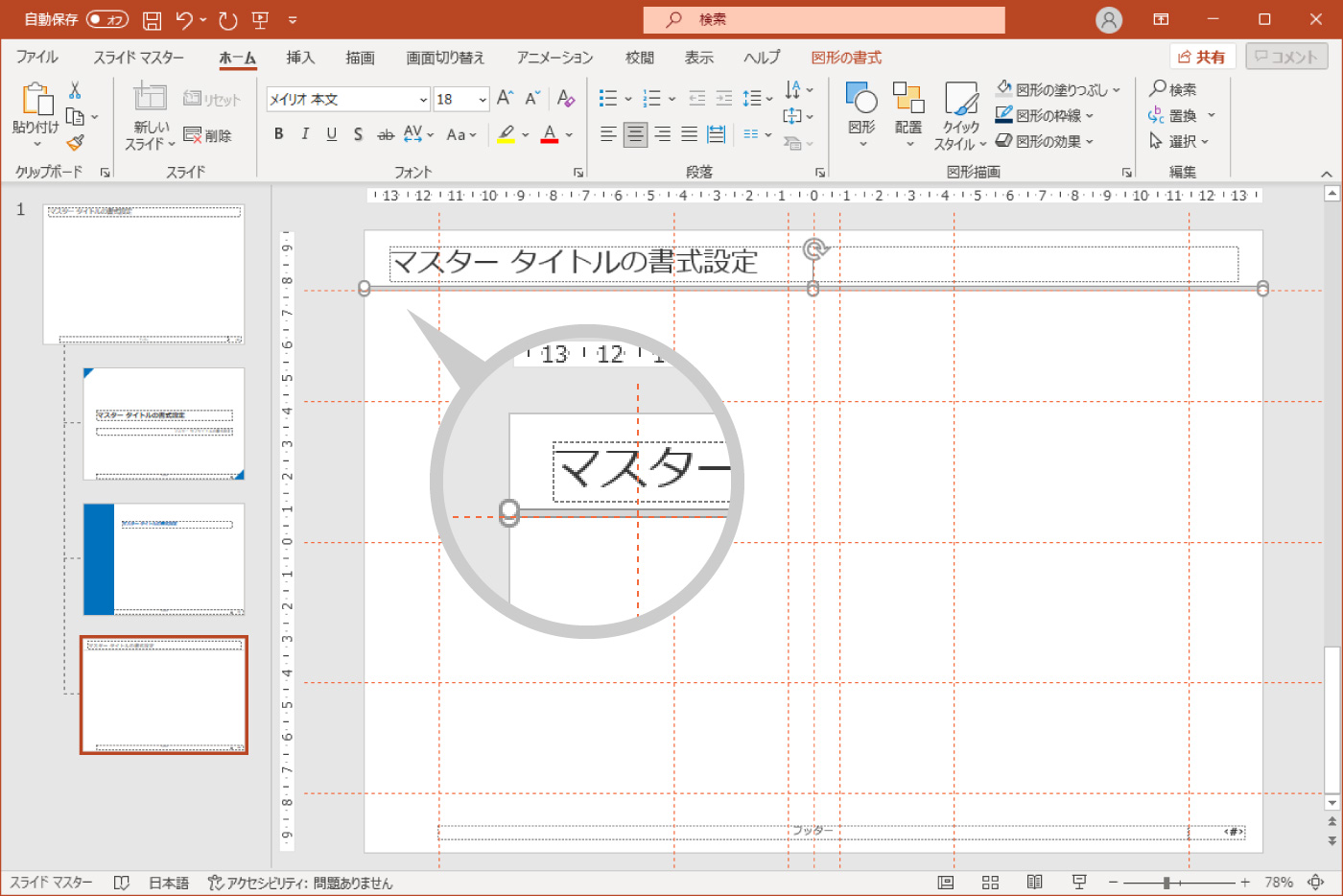The image size is (1343, 896).
Task: Click in the 検索 search box
Action: (824, 19)
